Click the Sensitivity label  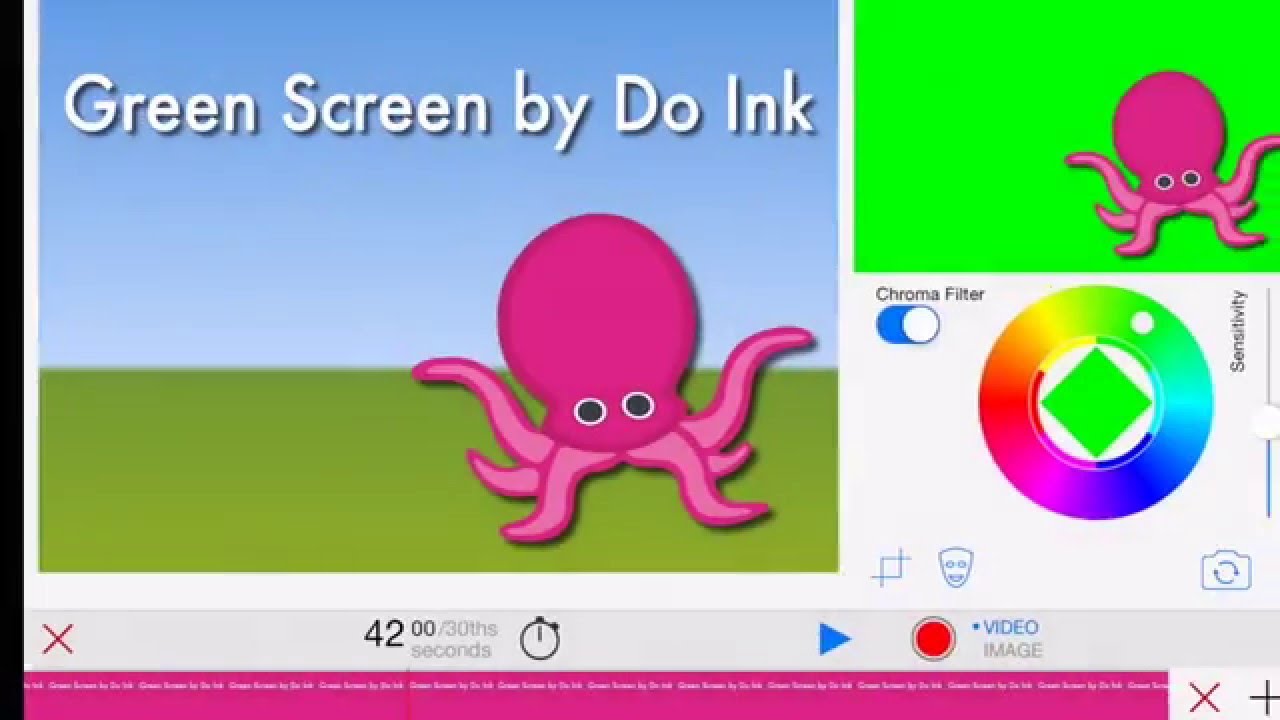(1238, 331)
